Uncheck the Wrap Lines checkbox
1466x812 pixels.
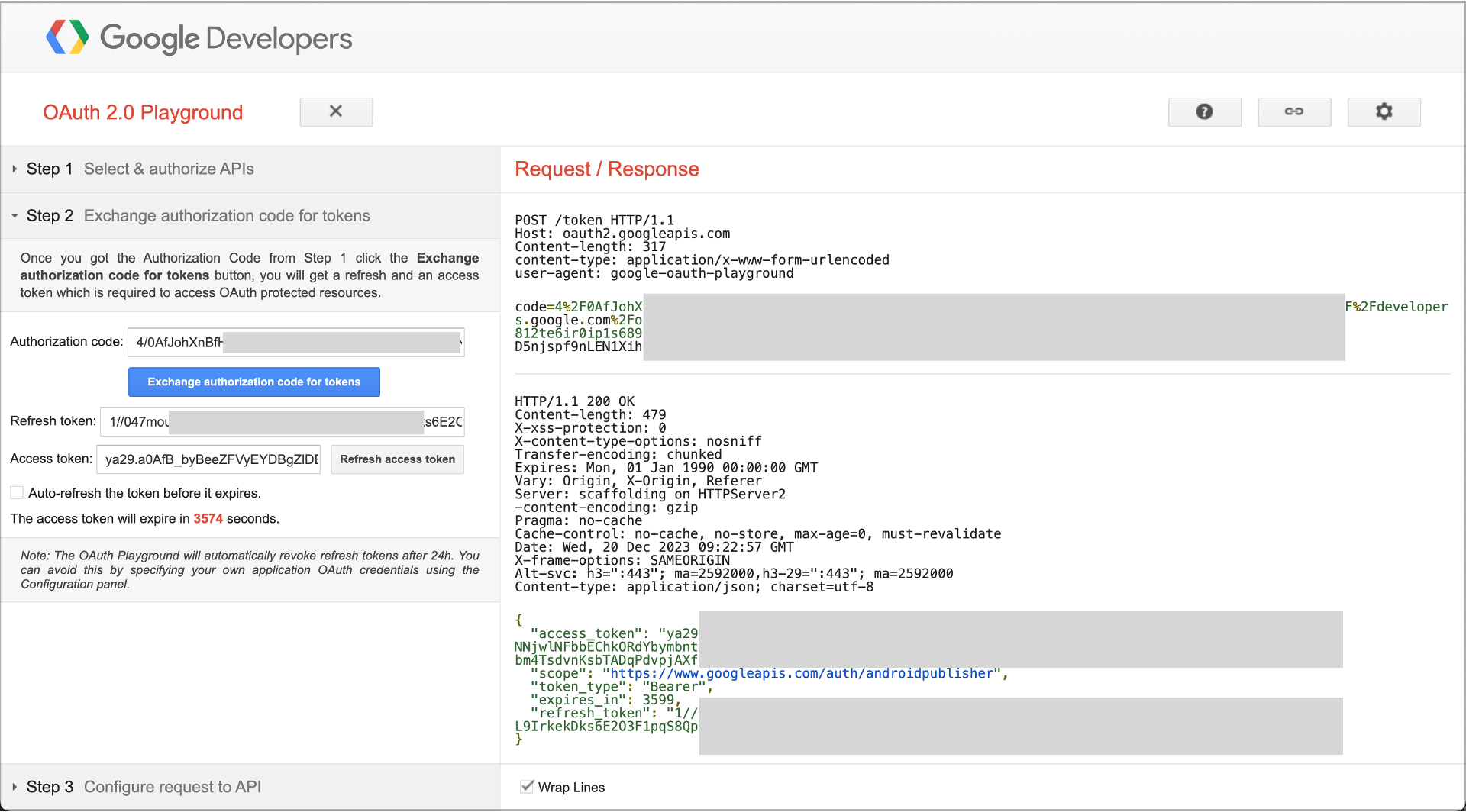coord(527,787)
